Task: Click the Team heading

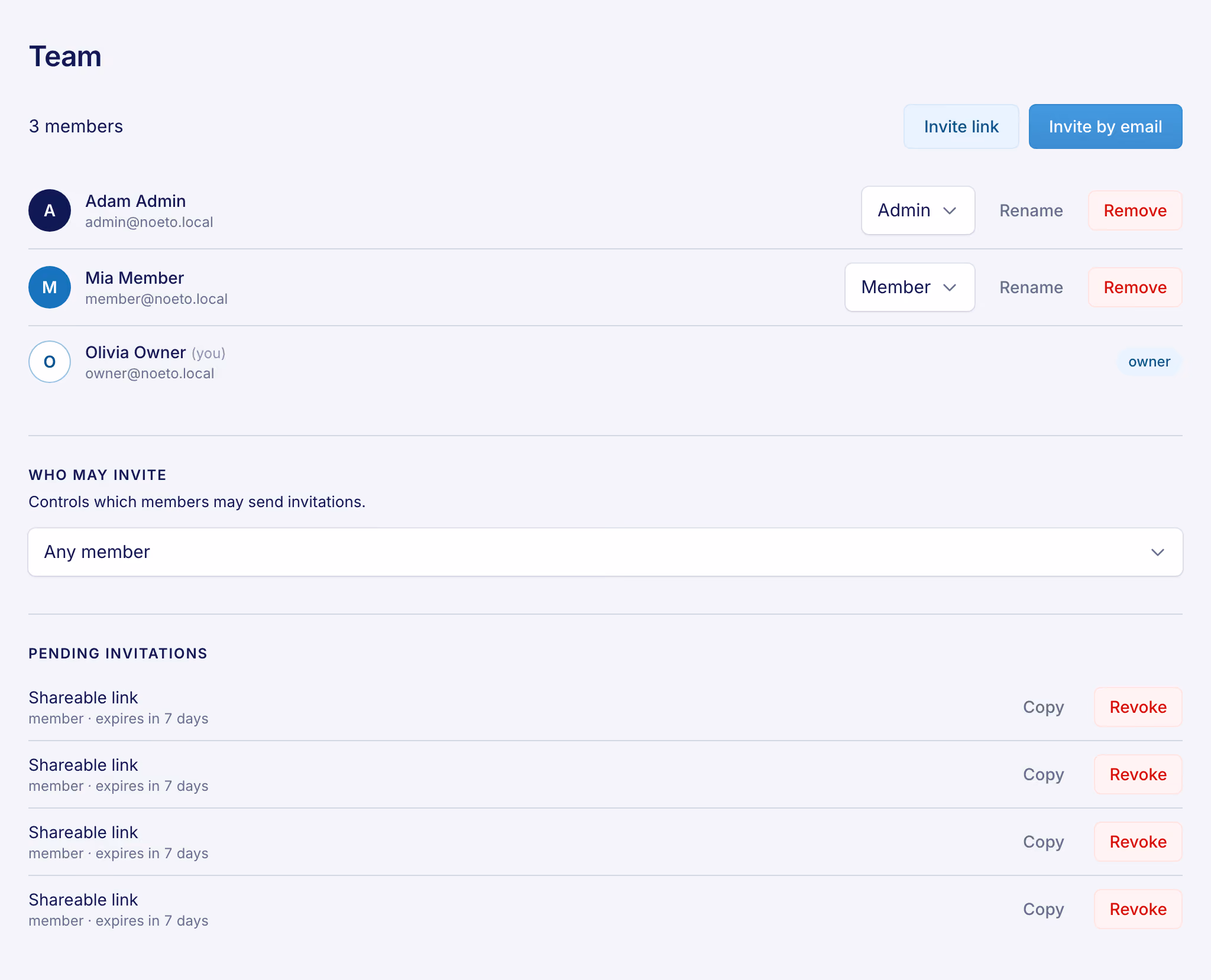Action: (x=65, y=57)
